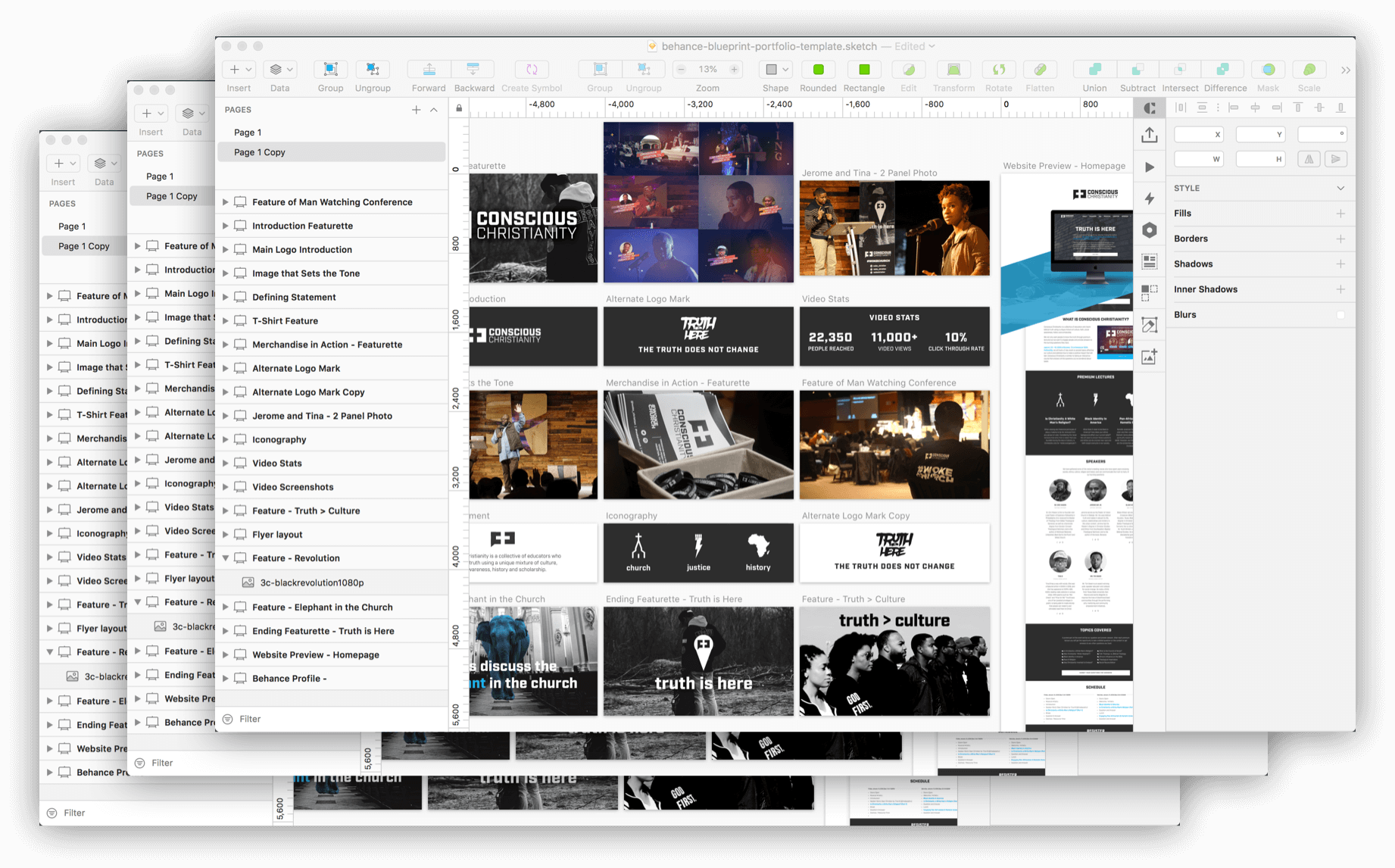
Task: Click align left edges icon in inspector
Action: pos(1234,108)
